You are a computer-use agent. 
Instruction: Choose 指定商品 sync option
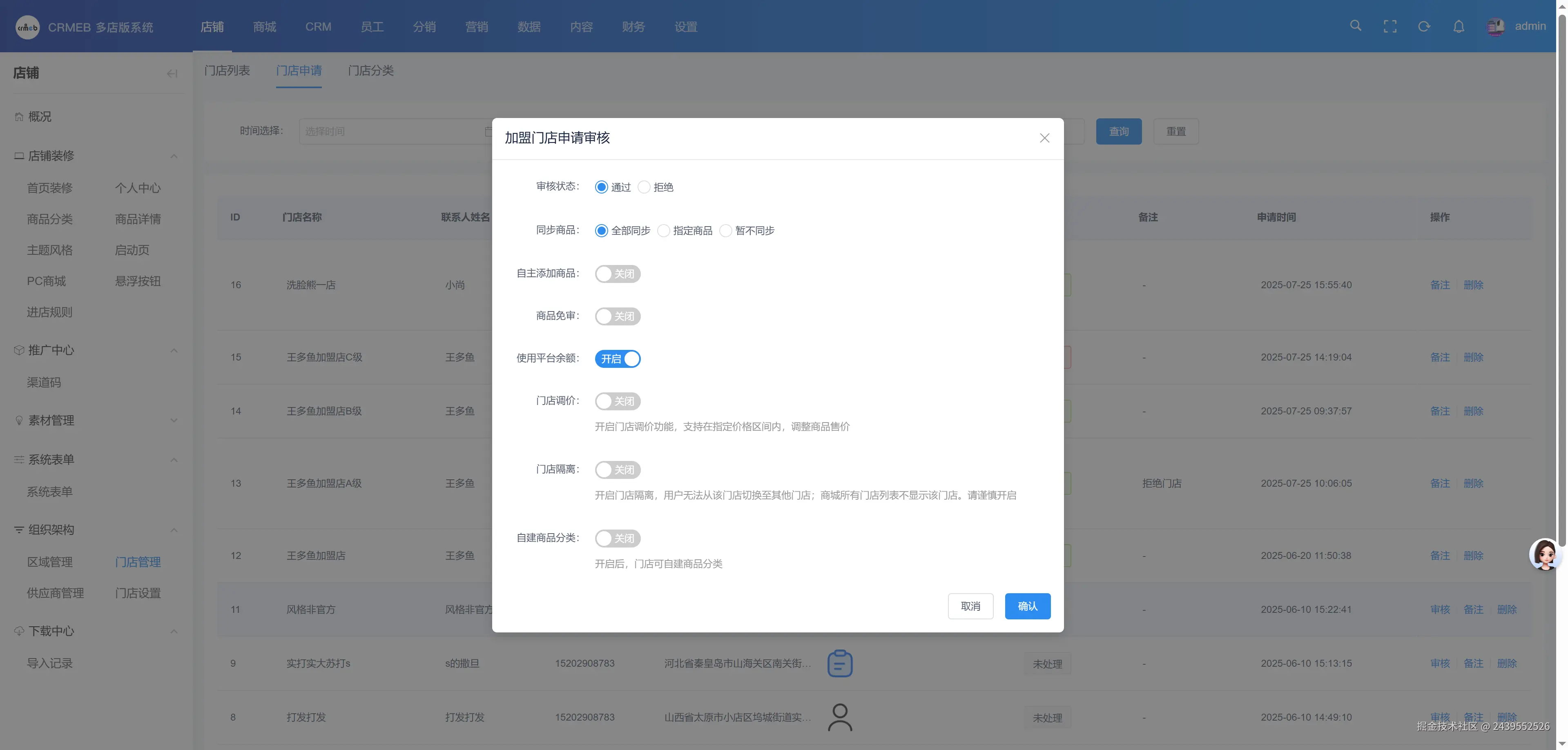(x=664, y=231)
